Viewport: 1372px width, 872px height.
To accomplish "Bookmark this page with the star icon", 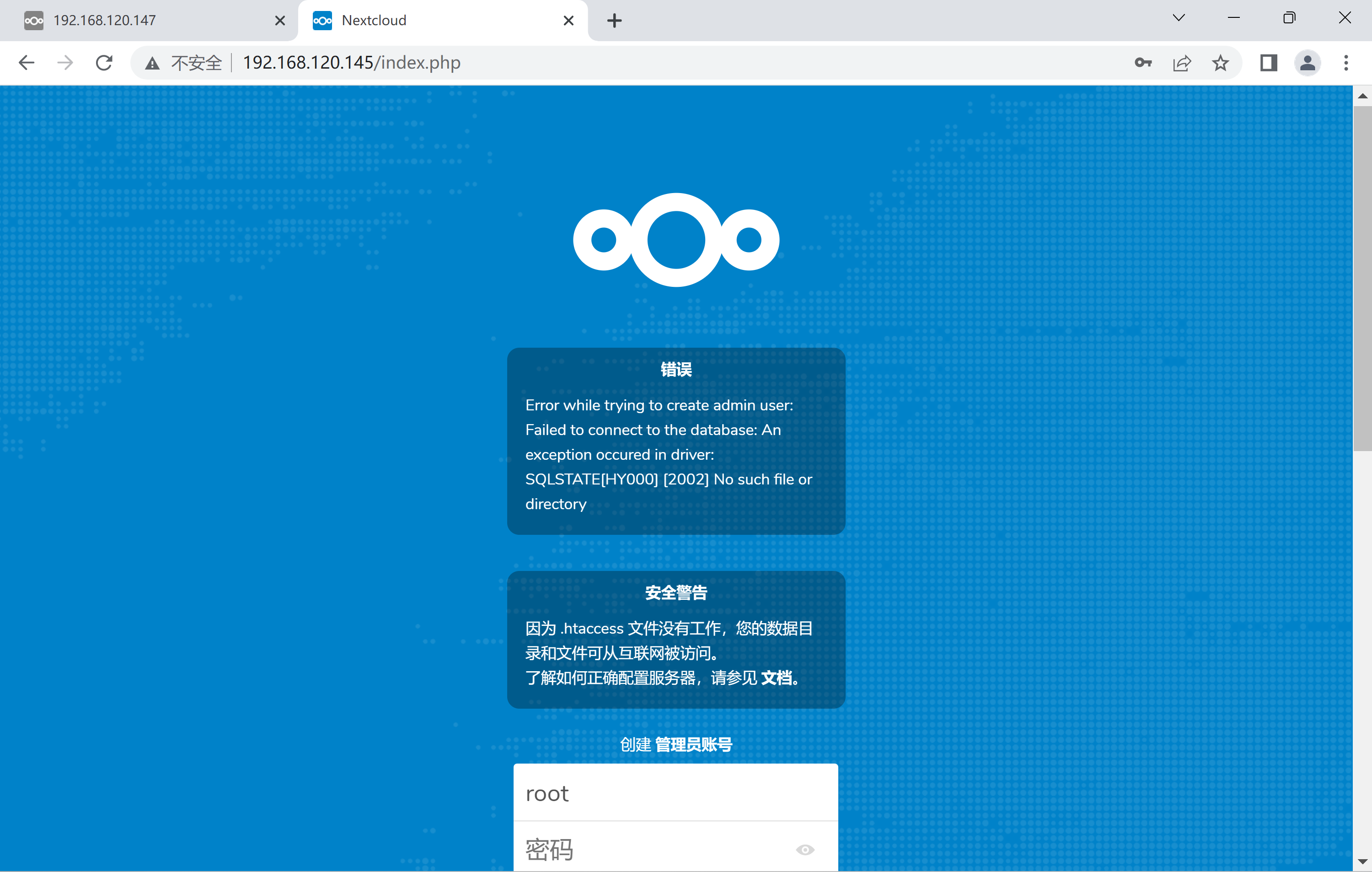I will [1221, 63].
